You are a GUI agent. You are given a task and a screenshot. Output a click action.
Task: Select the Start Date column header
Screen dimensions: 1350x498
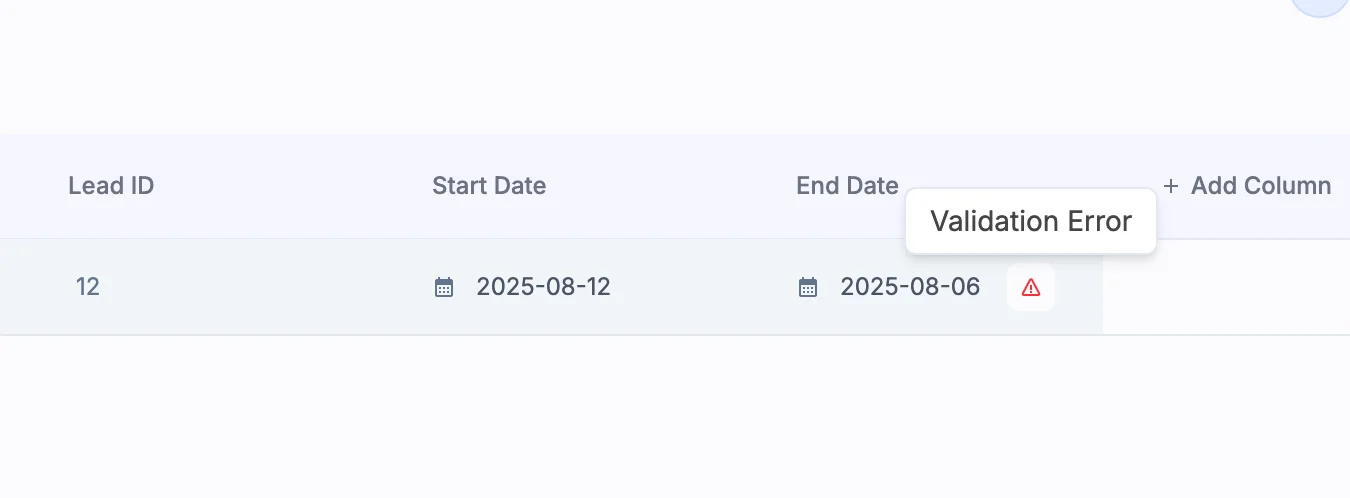tap(489, 186)
